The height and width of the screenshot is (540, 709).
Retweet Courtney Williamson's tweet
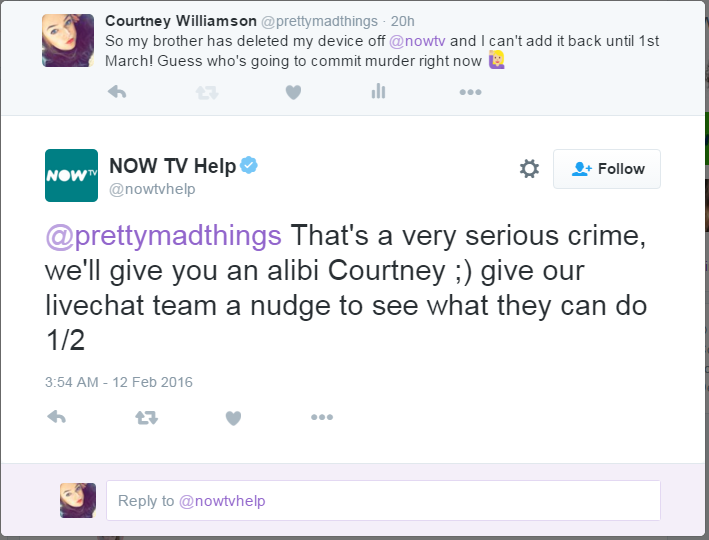coord(207,93)
